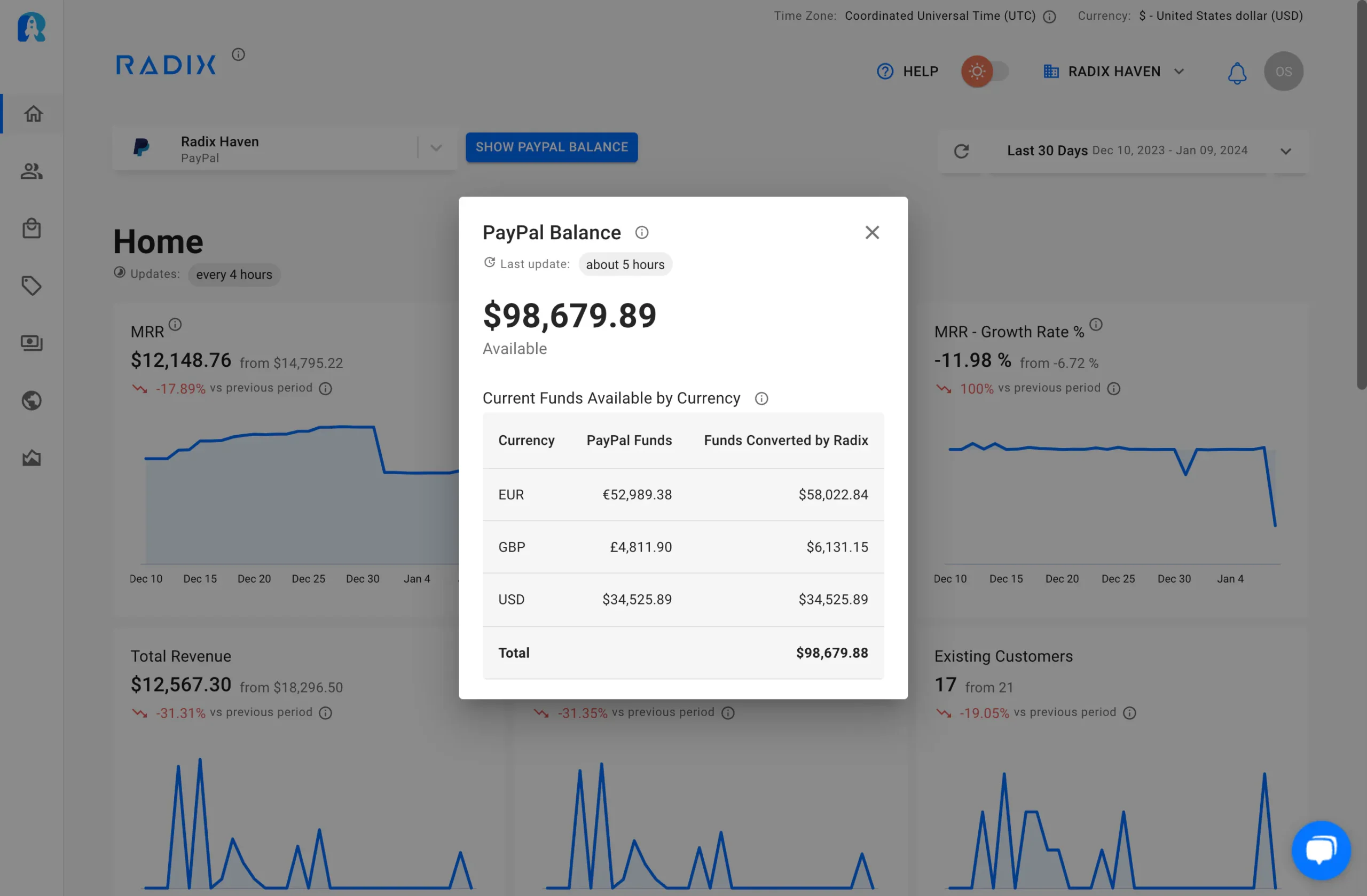Open the Orders shopping-bag icon

[x=32, y=228]
